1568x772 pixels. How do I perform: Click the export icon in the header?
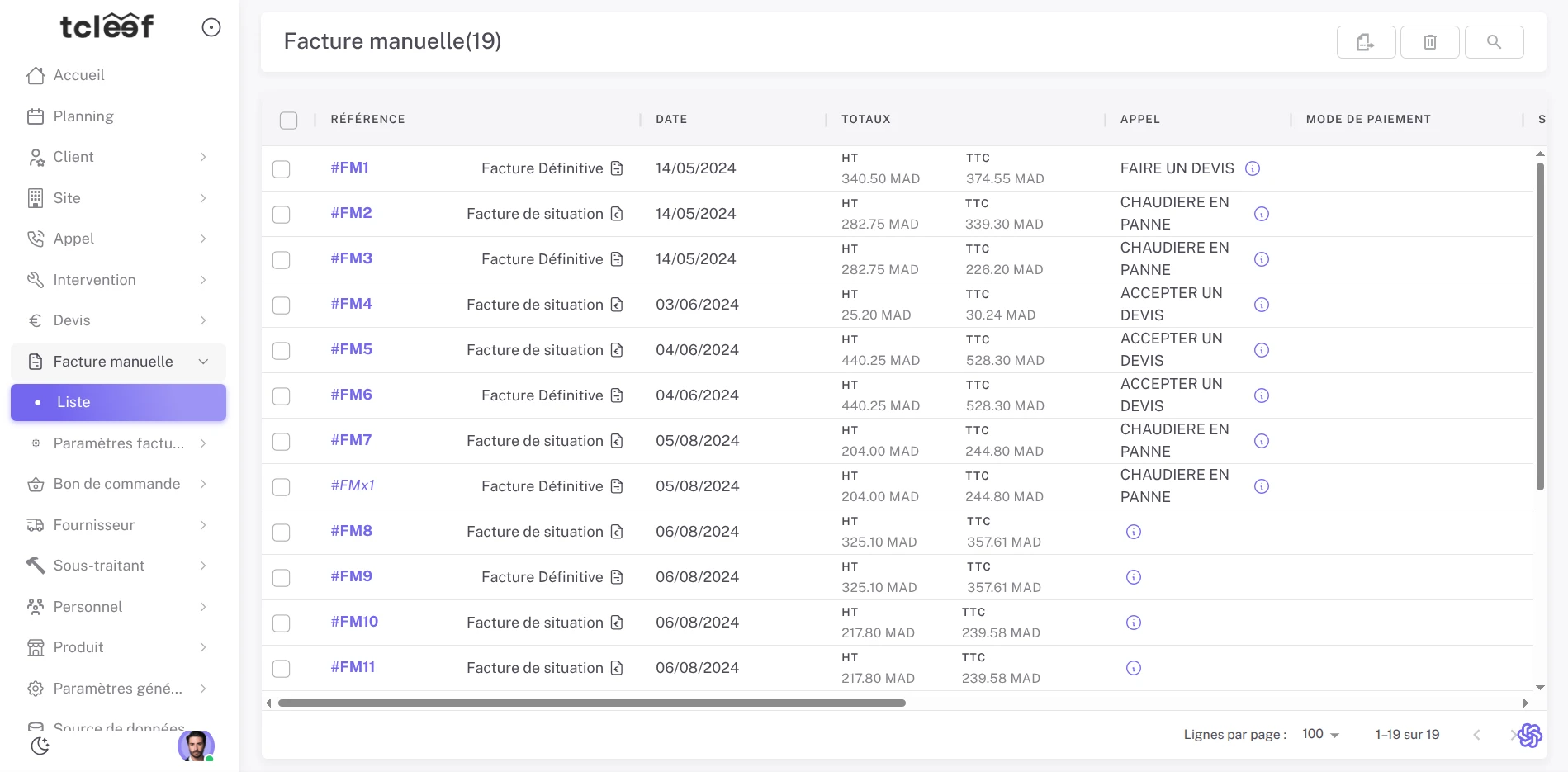tap(1366, 42)
